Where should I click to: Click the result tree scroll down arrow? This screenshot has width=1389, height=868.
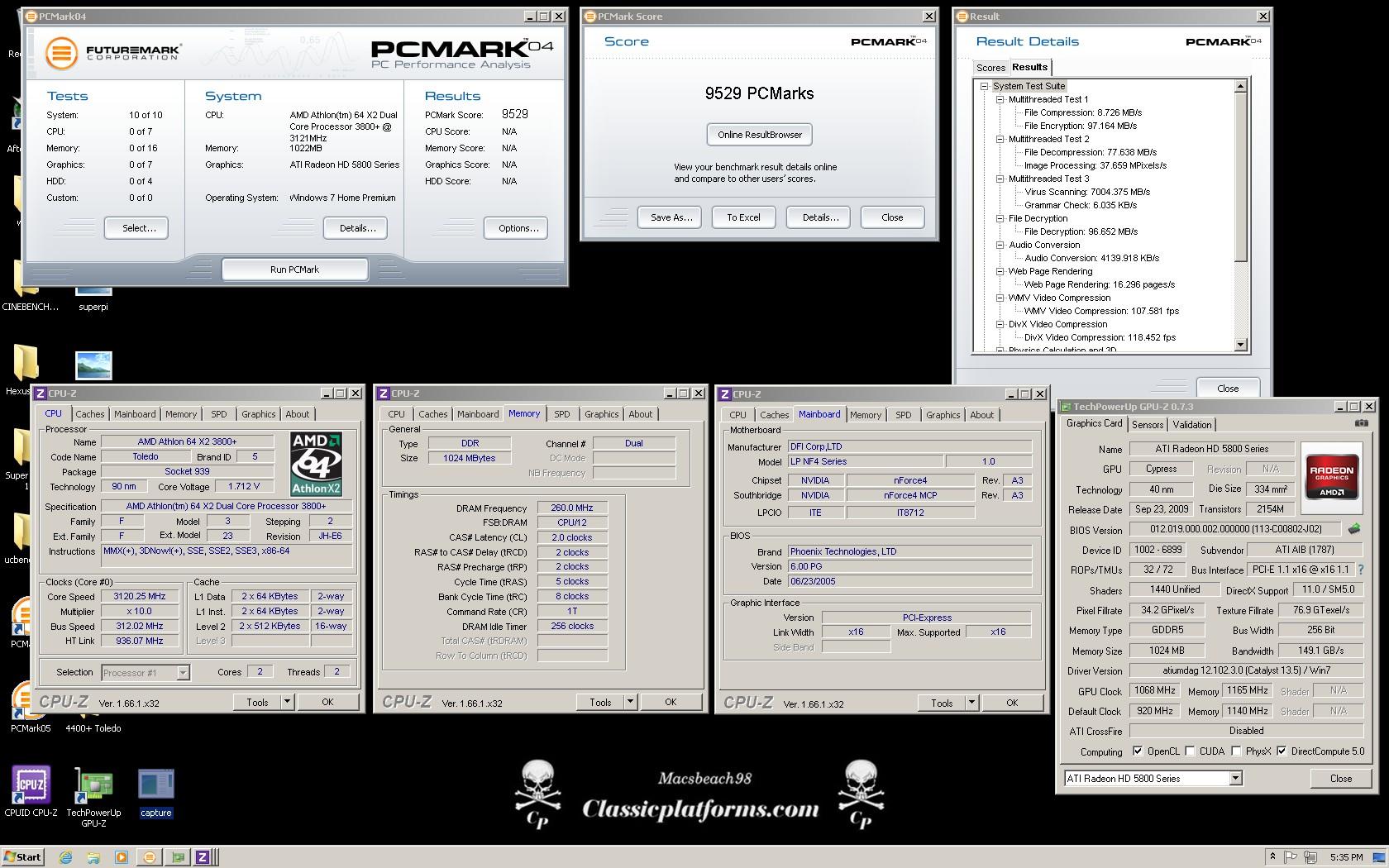1240,345
